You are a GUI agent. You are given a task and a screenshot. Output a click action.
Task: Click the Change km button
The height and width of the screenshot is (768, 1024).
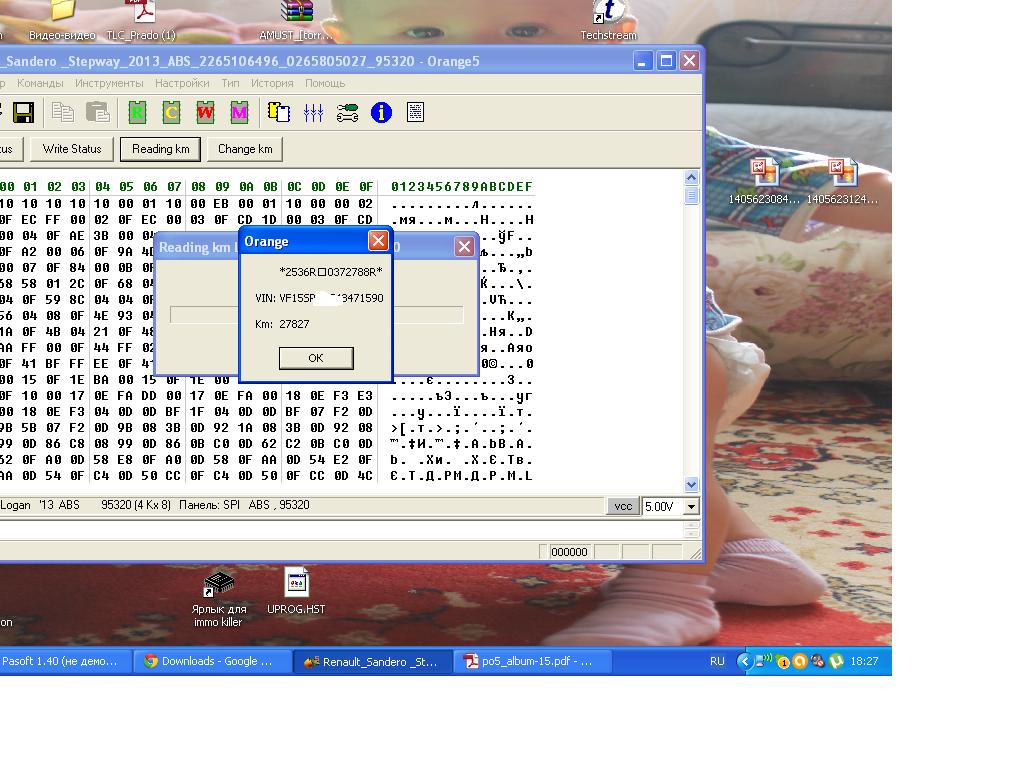pyautogui.click(x=245, y=149)
